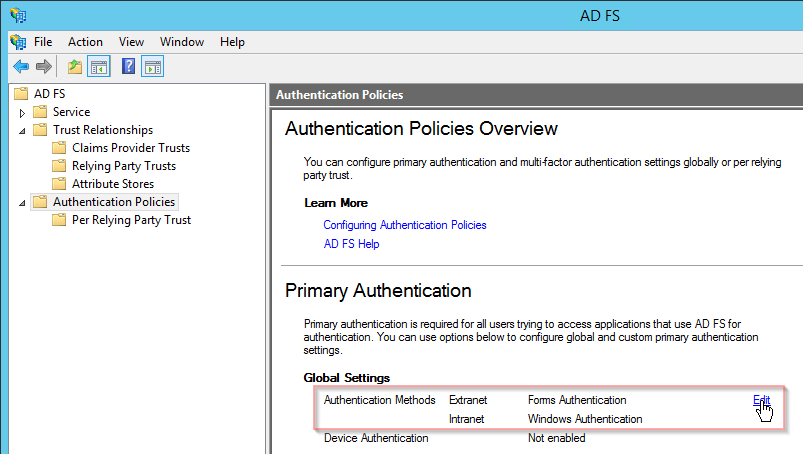Click the Up one level folder icon
Screen dimensions: 803x454
pos(75,67)
